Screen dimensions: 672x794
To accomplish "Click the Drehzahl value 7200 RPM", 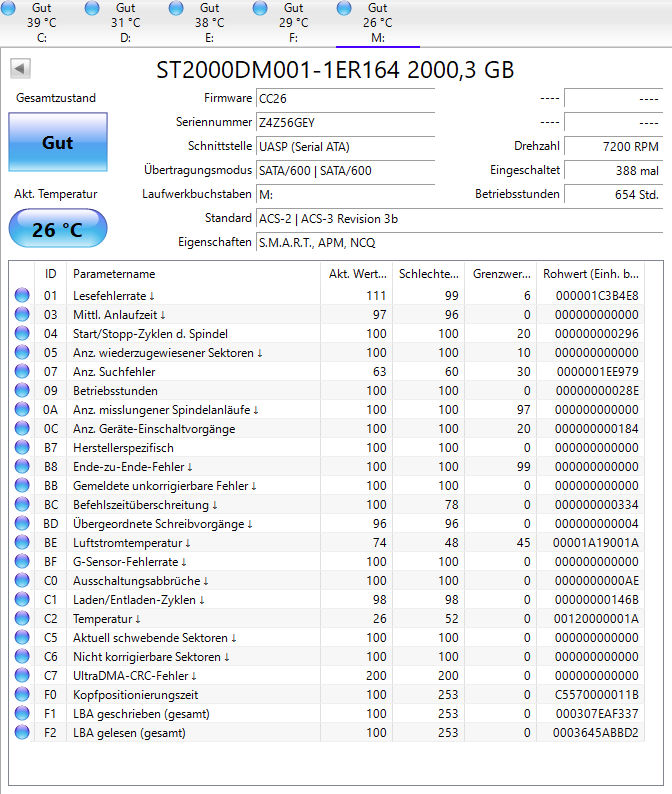I will [x=613, y=146].
